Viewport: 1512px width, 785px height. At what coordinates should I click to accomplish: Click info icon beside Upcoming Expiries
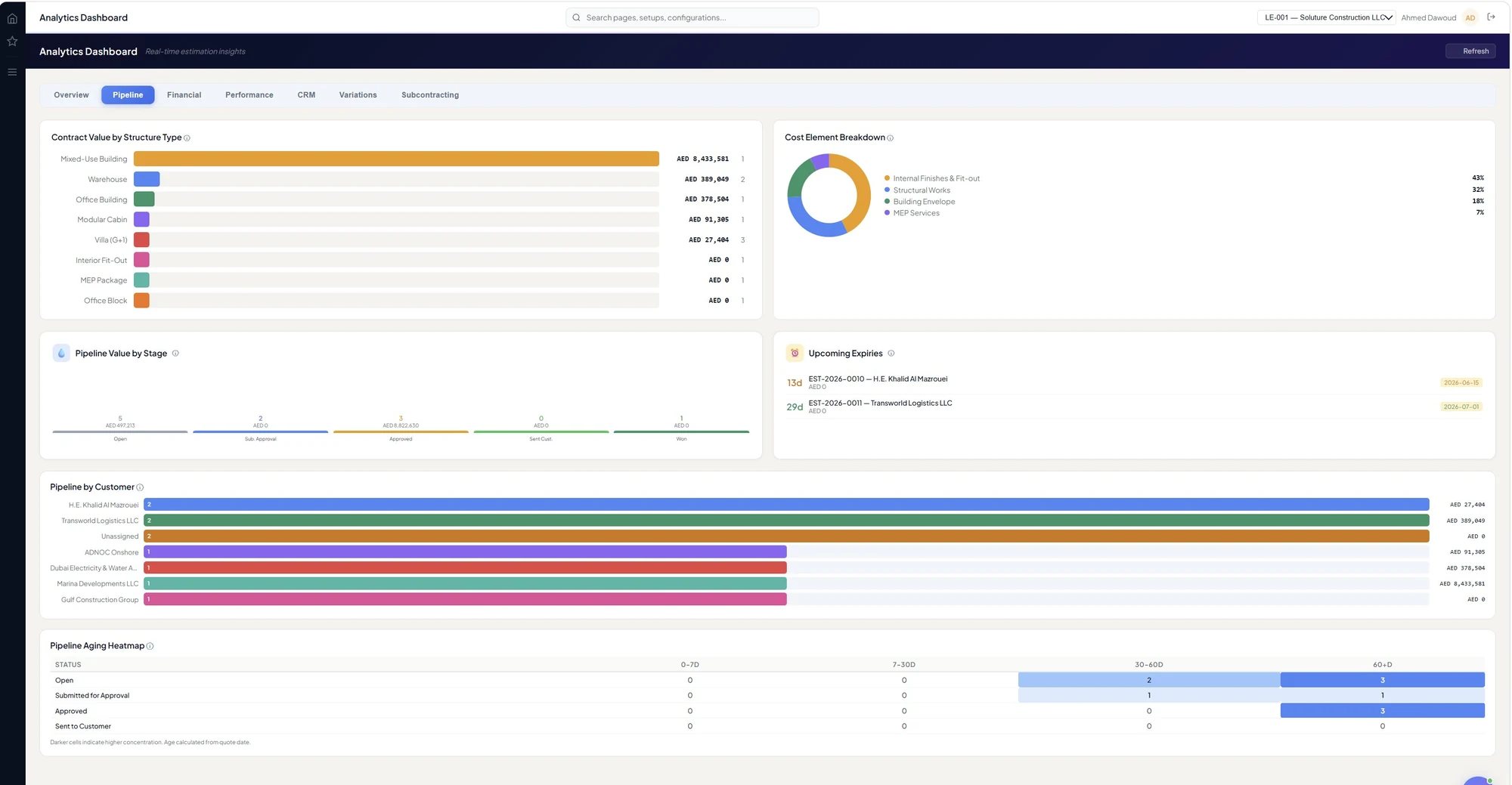click(891, 353)
